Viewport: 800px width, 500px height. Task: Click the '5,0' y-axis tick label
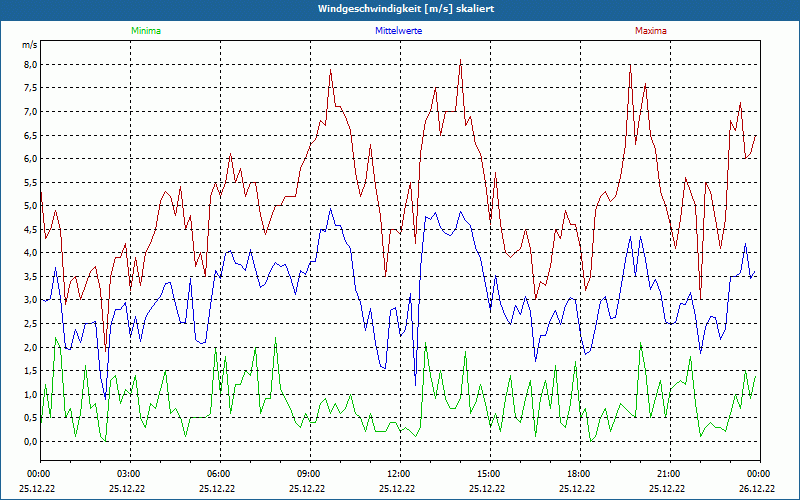click(x=31, y=206)
